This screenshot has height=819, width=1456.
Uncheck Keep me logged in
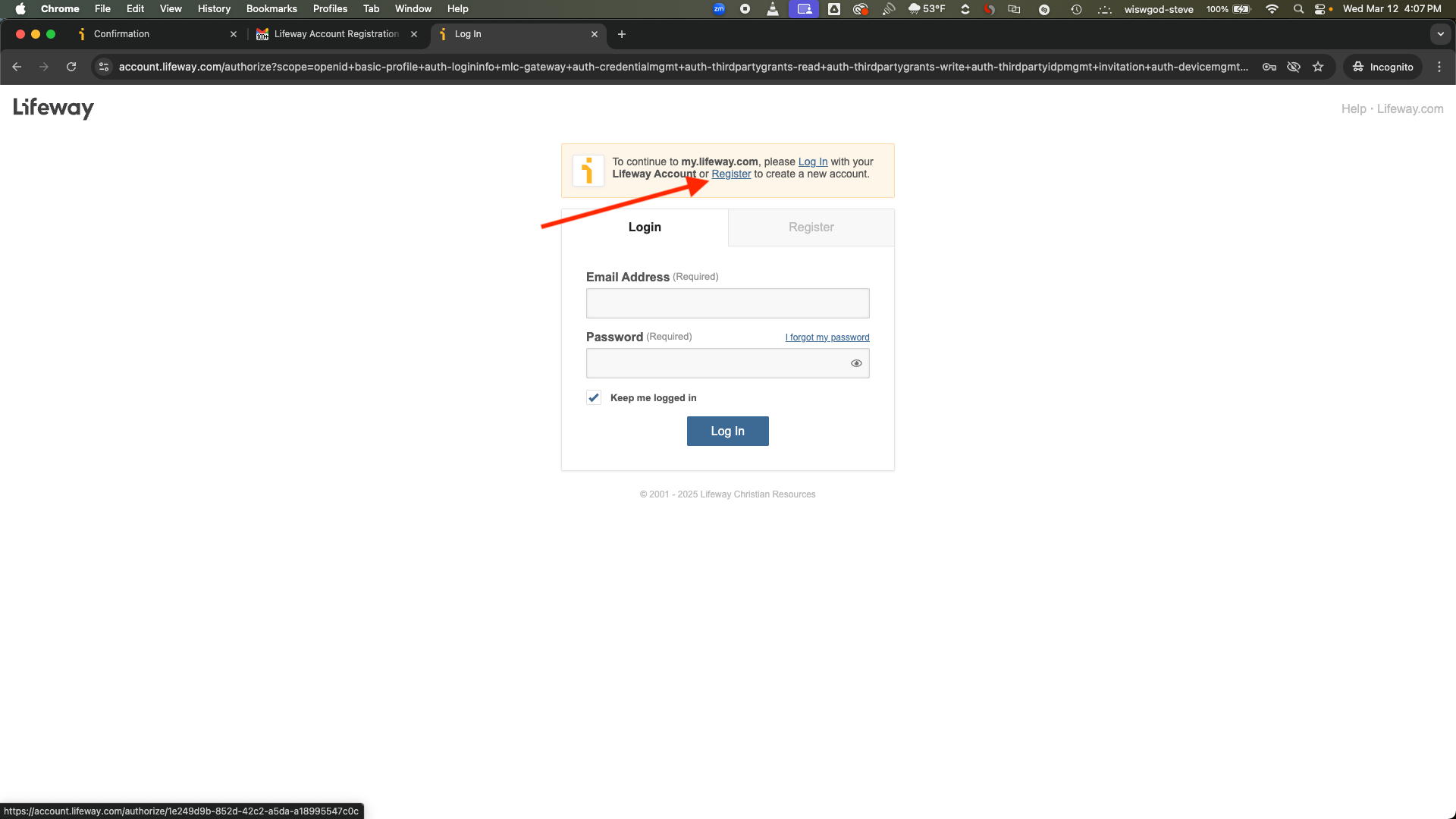tap(593, 397)
